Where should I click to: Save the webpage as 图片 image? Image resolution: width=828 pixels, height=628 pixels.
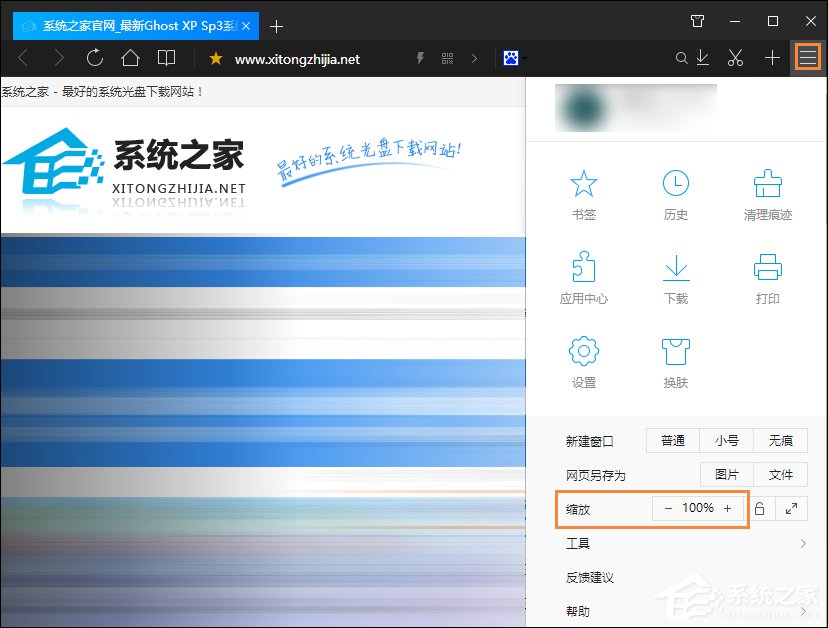pos(727,475)
